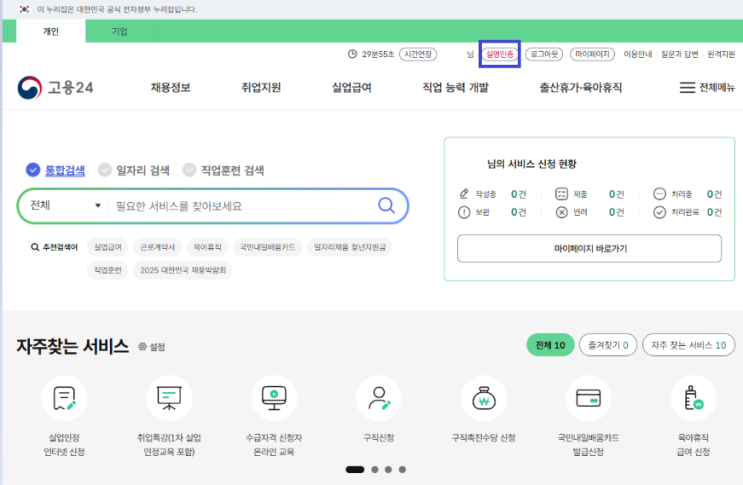
Task: Click the 실명인증 button
Action: 499,54
